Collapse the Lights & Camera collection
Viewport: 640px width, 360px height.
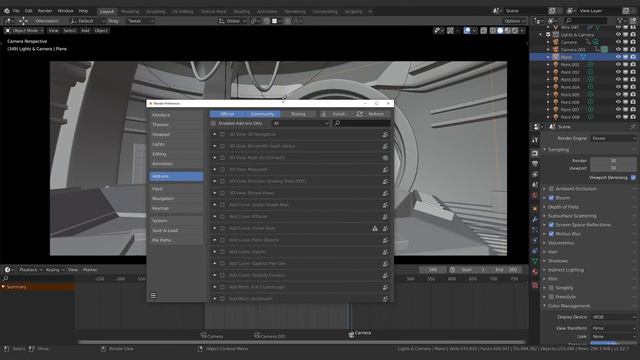click(x=541, y=35)
